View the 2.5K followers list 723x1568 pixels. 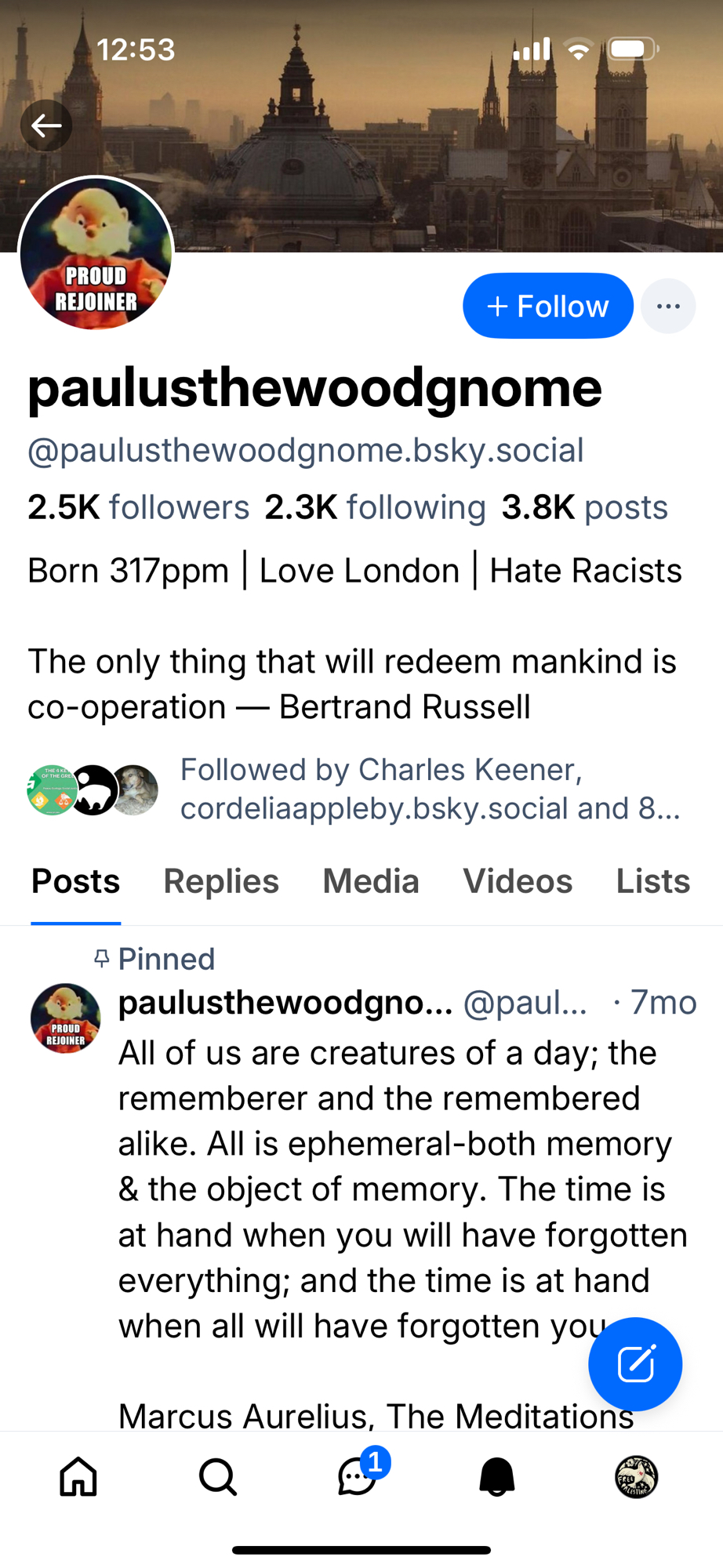coord(138,507)
